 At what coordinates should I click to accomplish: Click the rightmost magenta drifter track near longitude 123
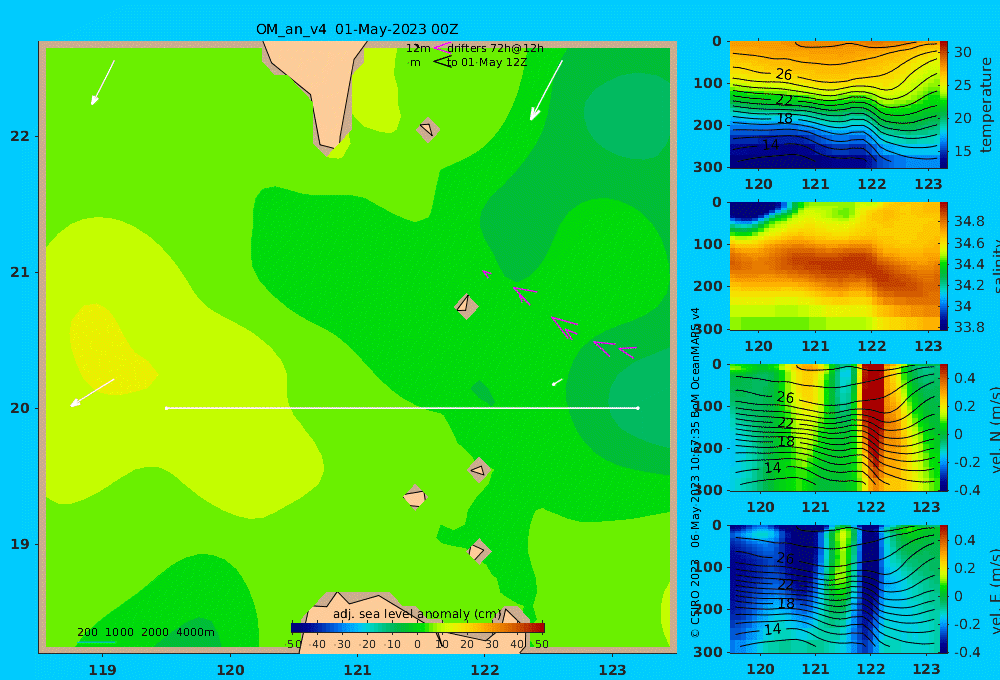(628, 352)
